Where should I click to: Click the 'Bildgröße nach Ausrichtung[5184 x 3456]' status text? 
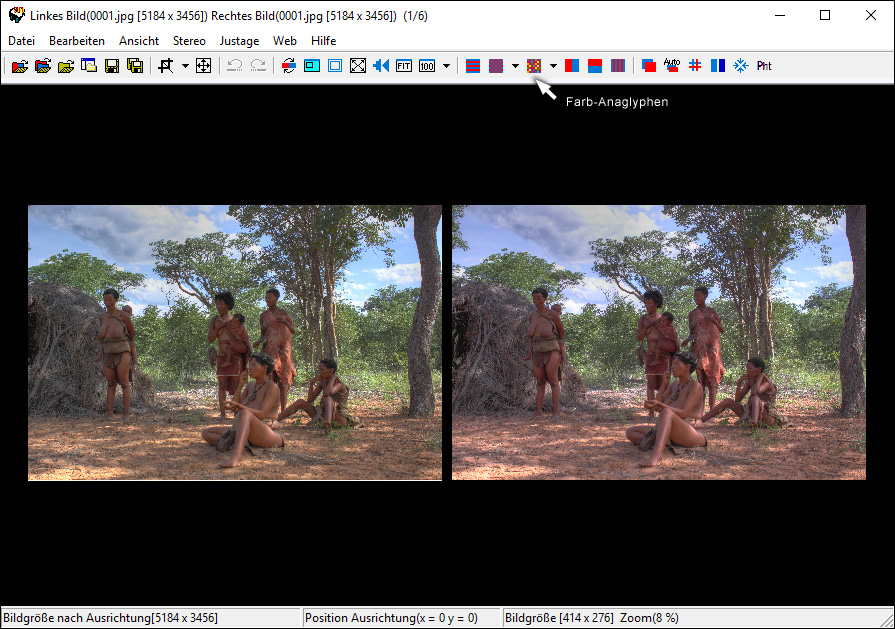pos(110,618)
